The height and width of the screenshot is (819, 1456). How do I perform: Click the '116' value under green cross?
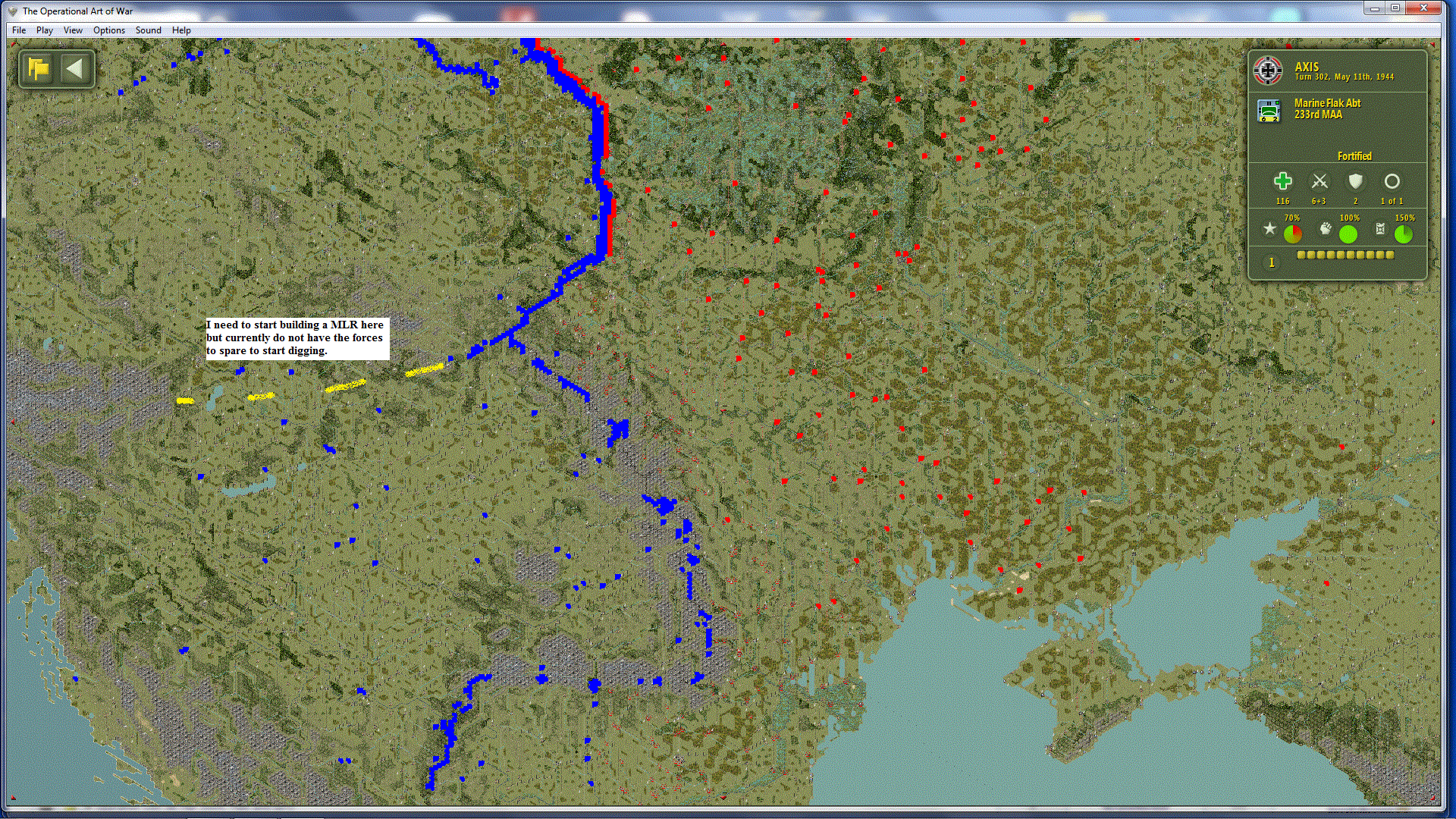click(x=1282, y=201)
